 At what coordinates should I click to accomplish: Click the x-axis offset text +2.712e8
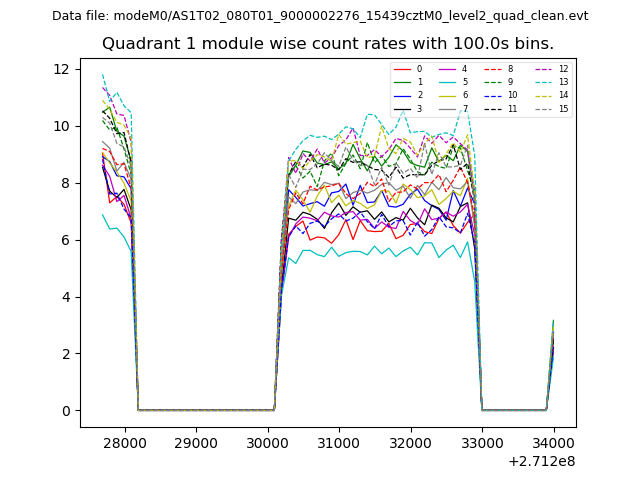542,461
